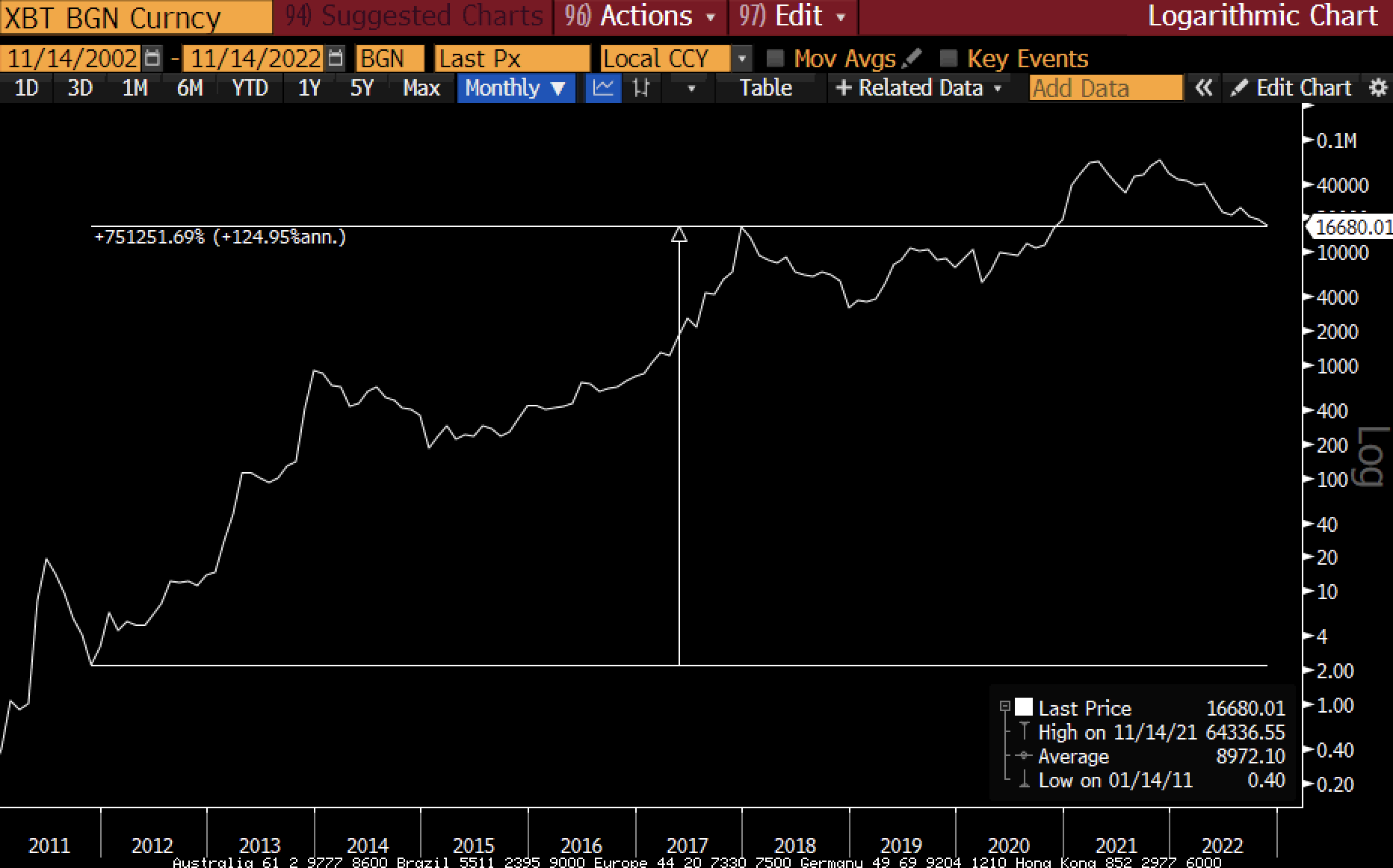The image size is (1393, 868).
Task: Select the 1M time range
Action: point(135,88)
